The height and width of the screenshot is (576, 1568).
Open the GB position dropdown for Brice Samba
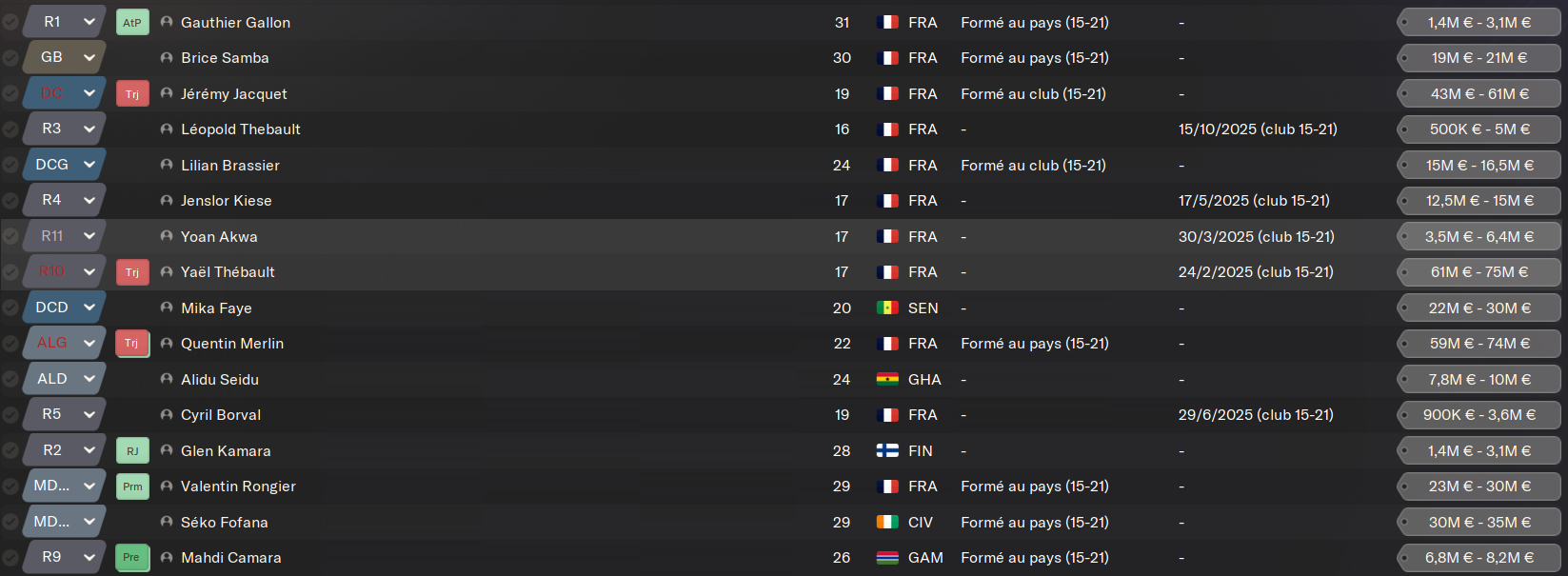click(x=89, y=58)
